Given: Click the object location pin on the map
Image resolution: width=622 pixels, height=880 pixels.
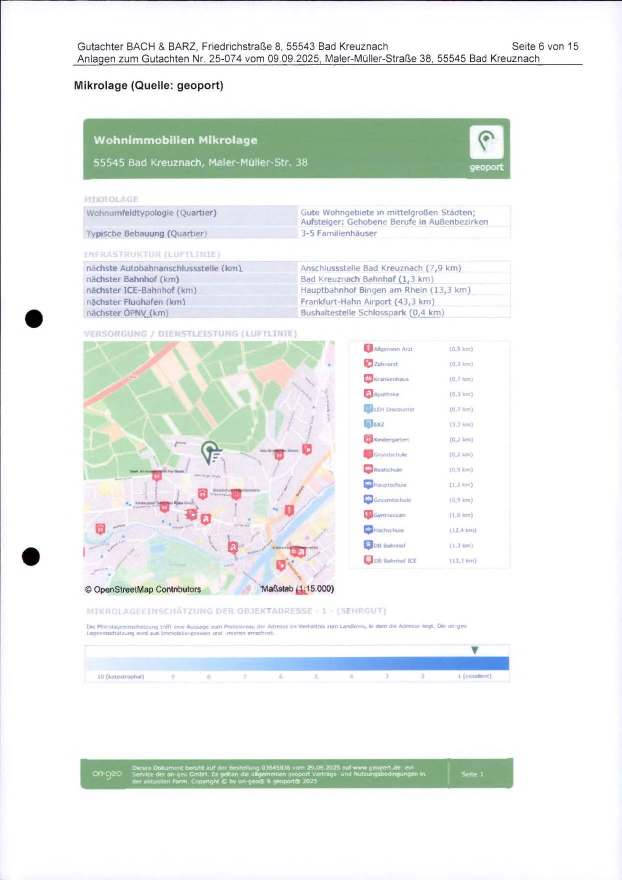Looking at the screenshot, I should click(x=211, y=452).
